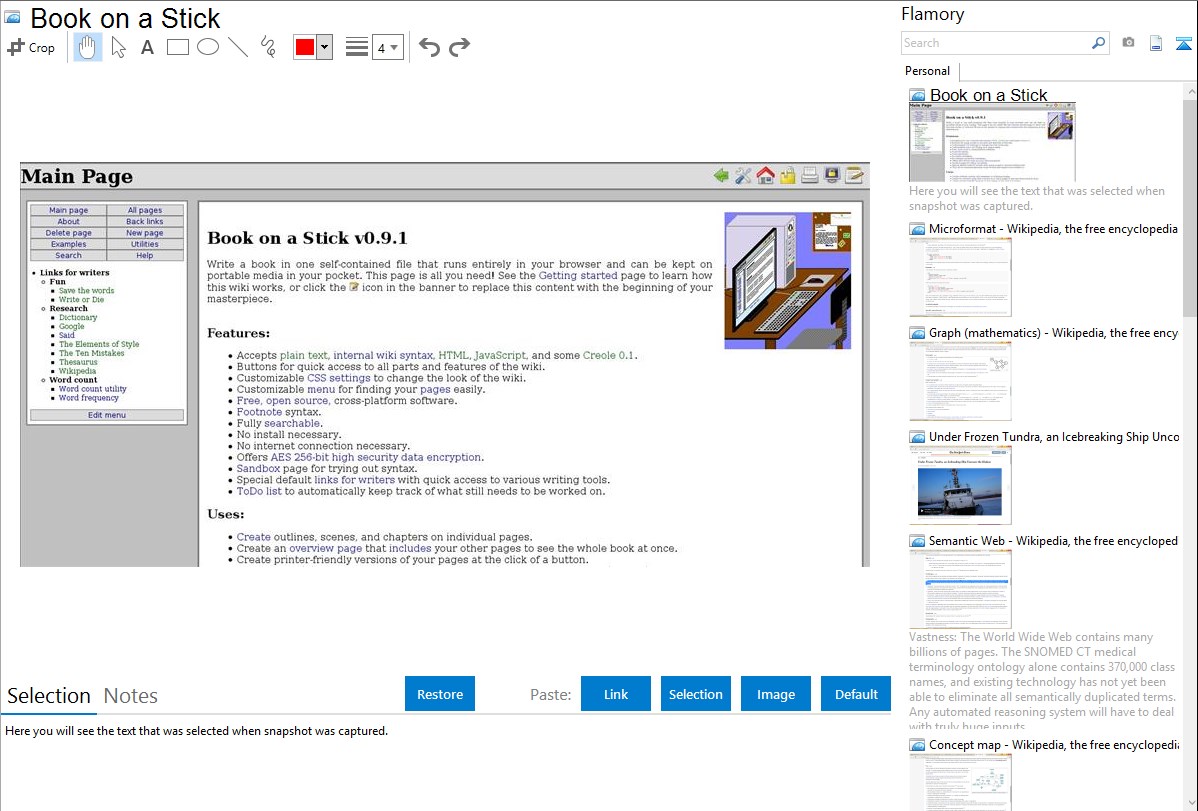Select the straight line tool
Viewport: 1198px width, 811px height.
tap(238, 47)
